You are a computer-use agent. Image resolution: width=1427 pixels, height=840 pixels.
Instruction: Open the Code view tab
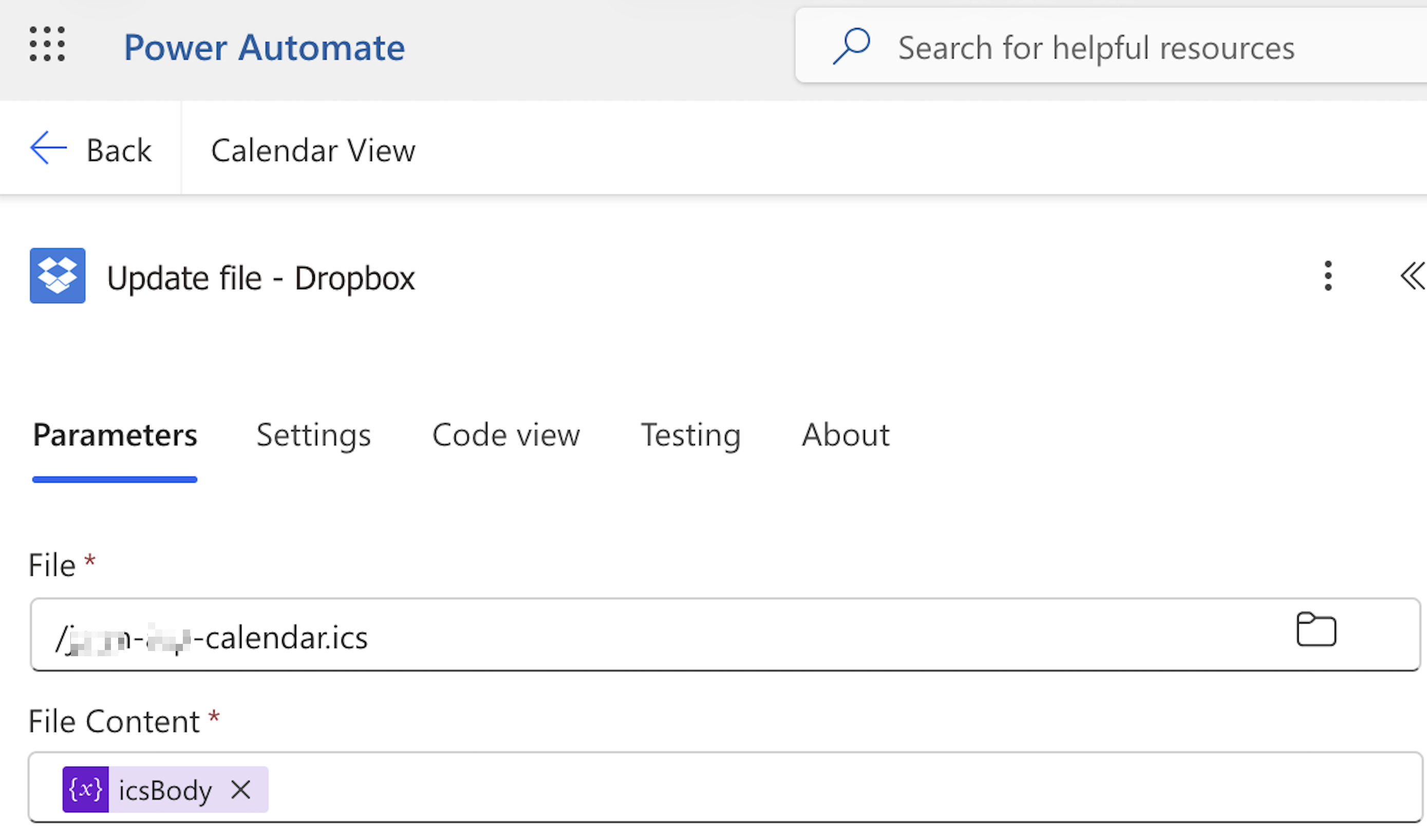click(505, 435)
